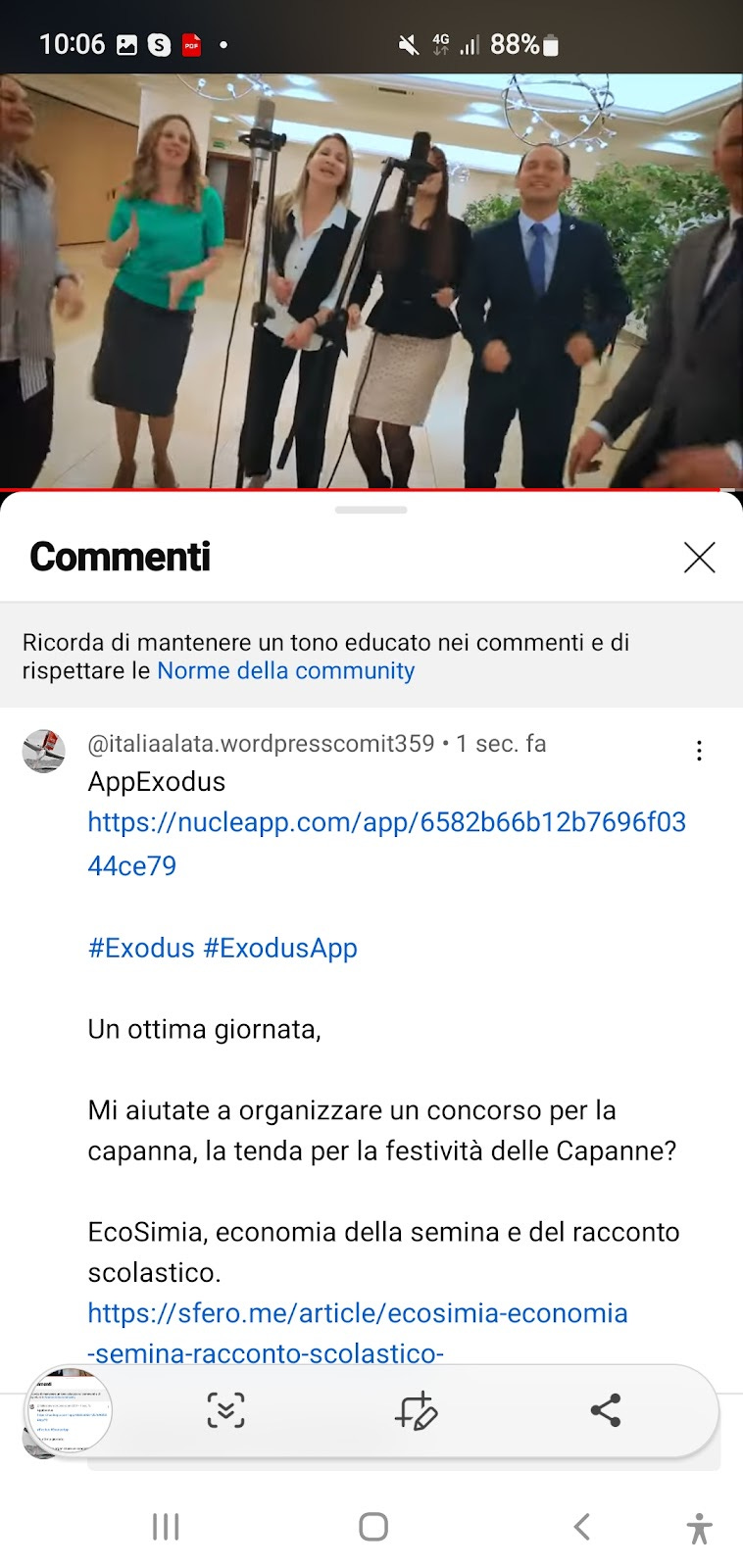Open the nucleapp.com app link

tap(387, 844)
